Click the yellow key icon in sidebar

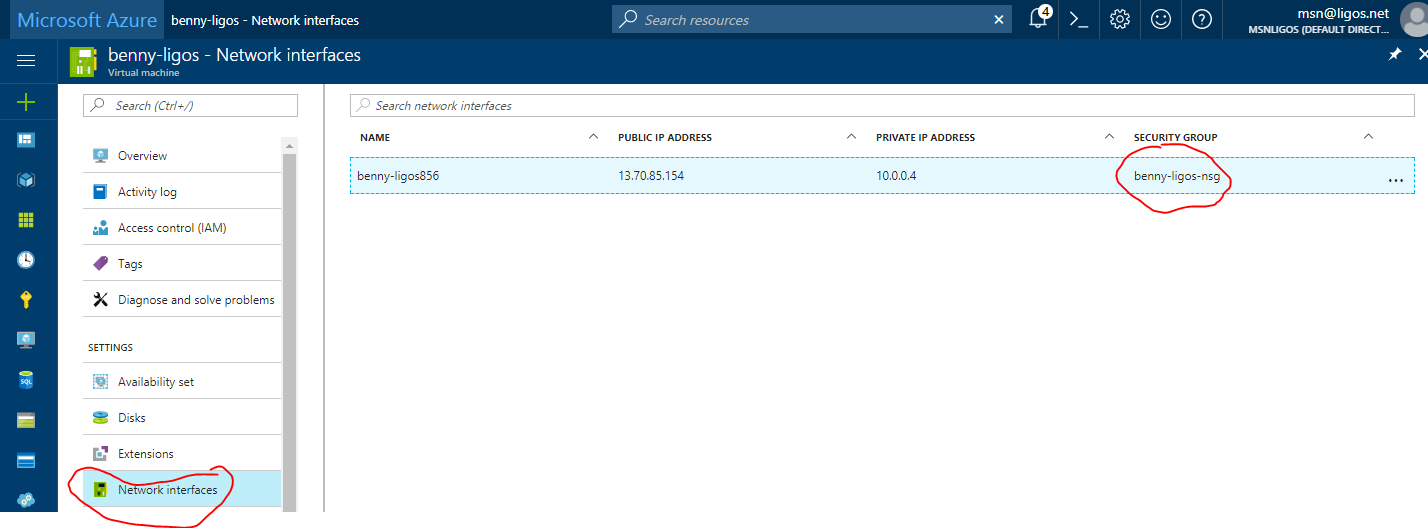click(26, 300)
